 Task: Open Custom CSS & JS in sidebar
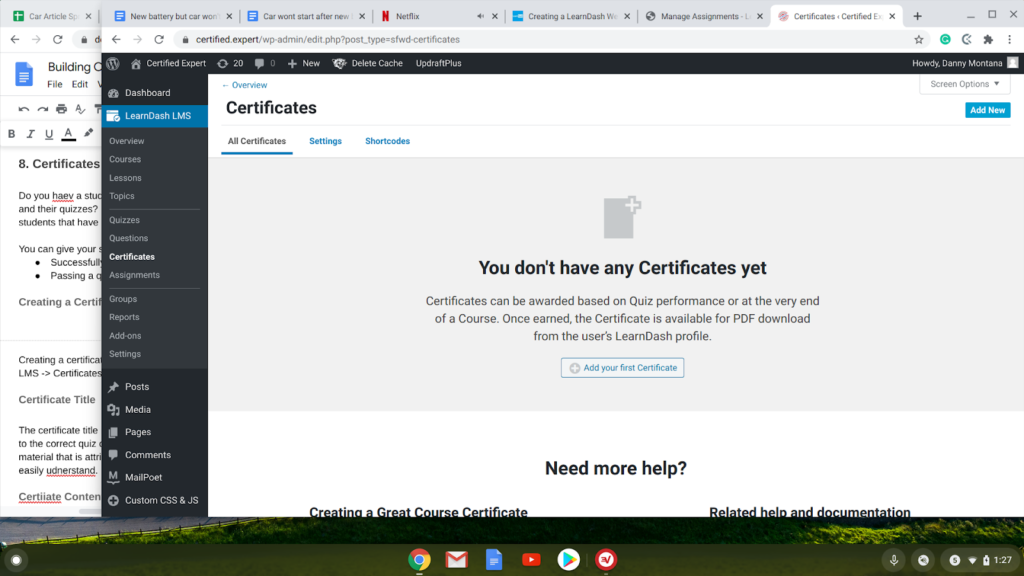(155, 500)
